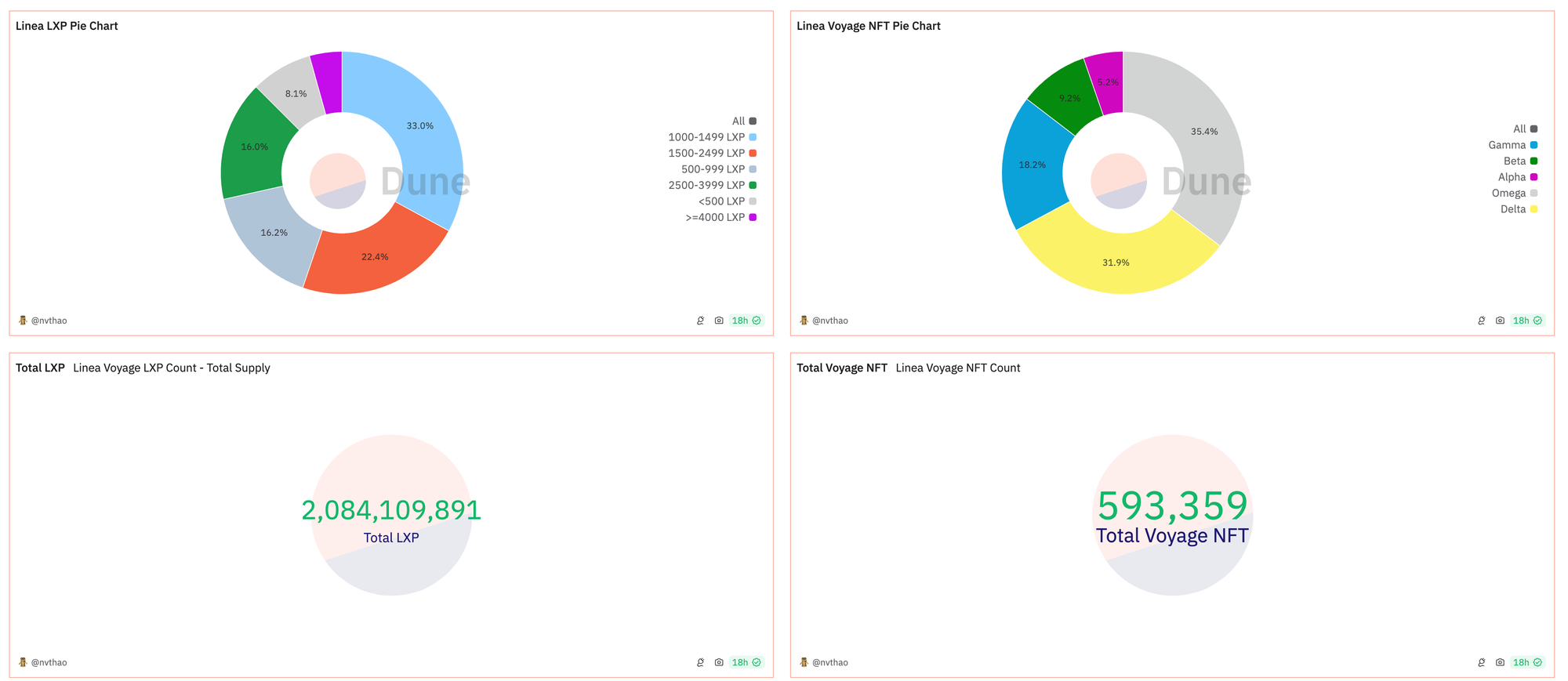Screen dimensions: 1568x681
Task: Click 18h refresh badge in Voyage NFT Pie Chart panel
Action: 1527,321
